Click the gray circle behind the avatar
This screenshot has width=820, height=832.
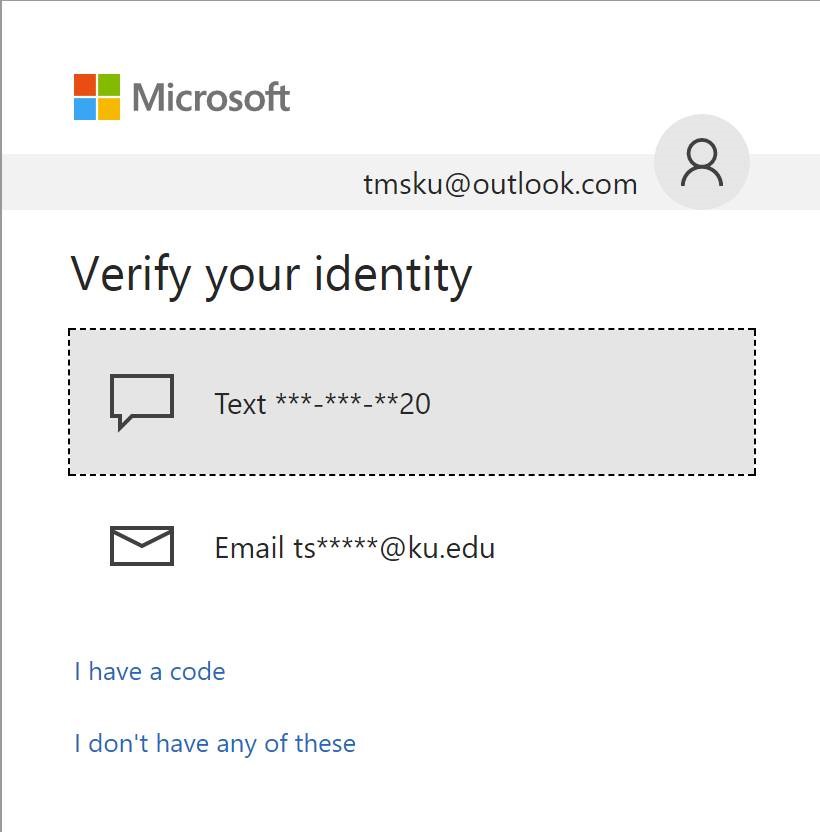point(702,162)
